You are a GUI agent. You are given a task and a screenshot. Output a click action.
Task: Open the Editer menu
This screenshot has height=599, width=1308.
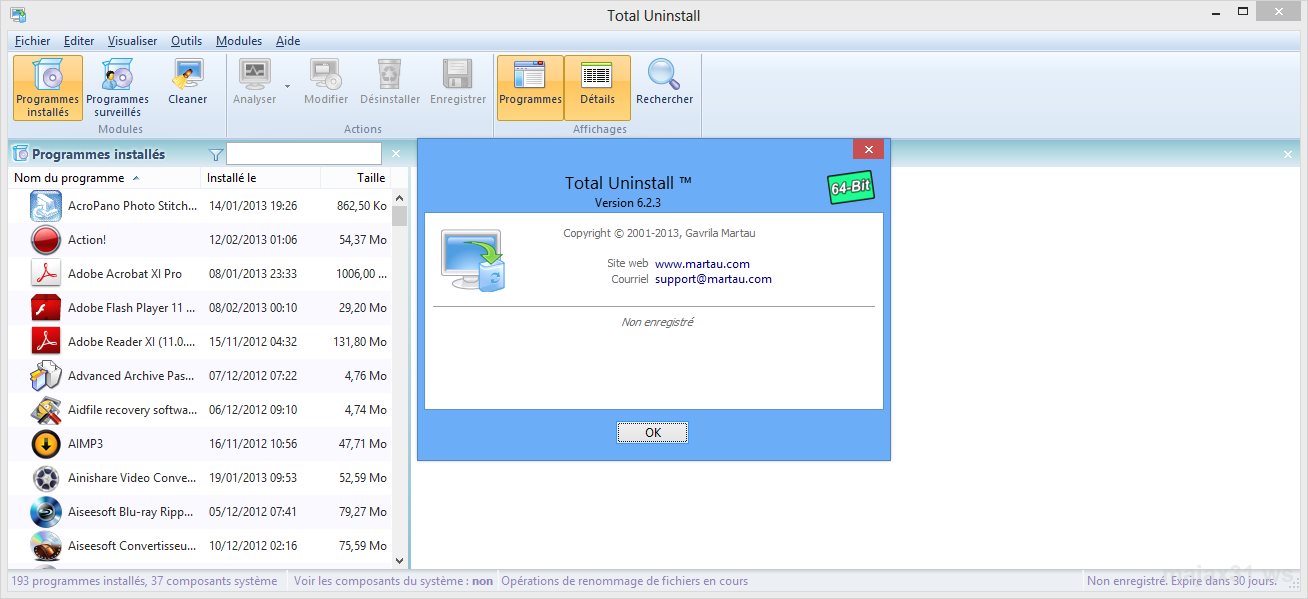pyautogui.click(x=79, y=41)
